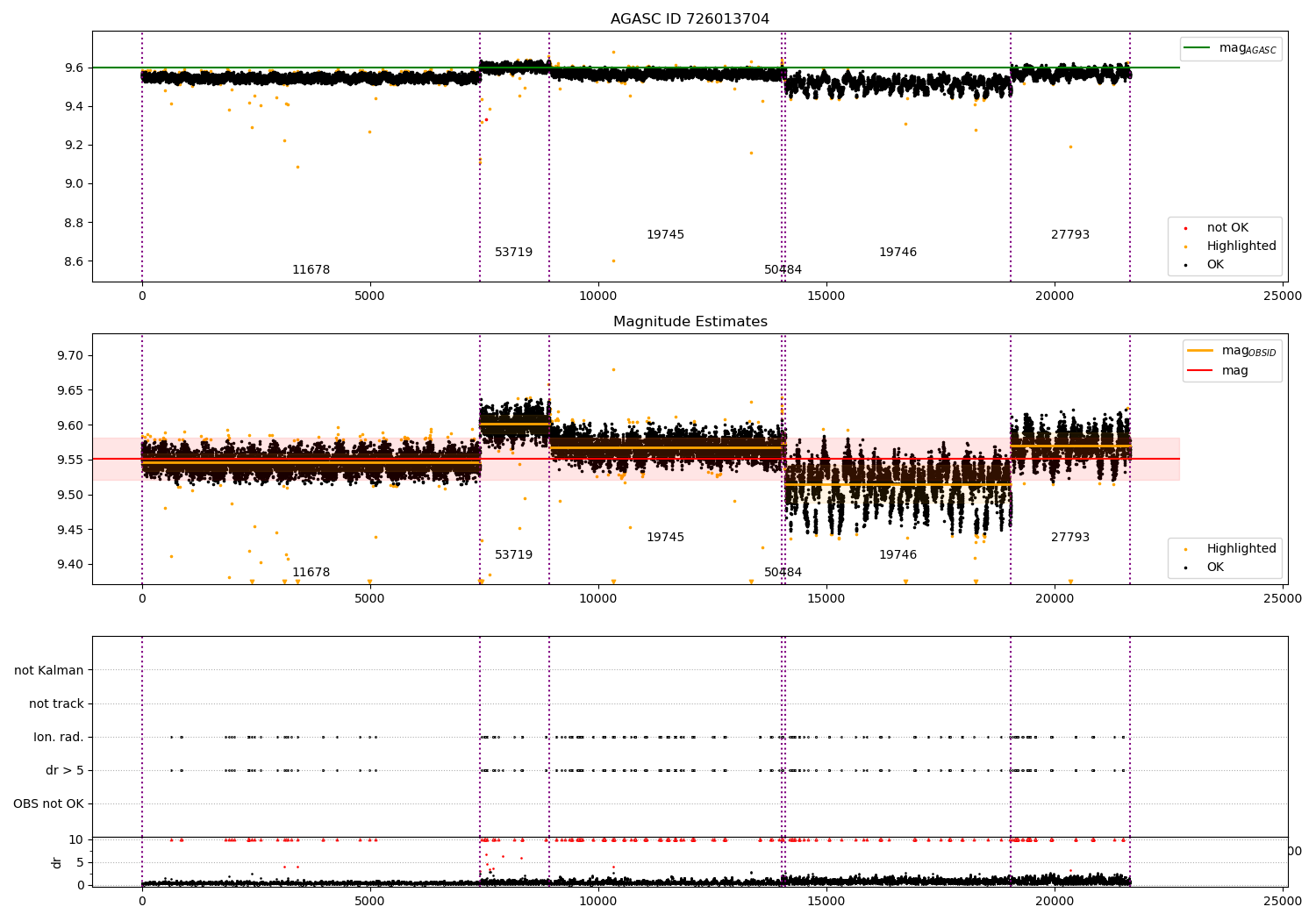Screen dimensions: 1316x921
Task: Click obsid label 11678 in Magnitude Estimates plot
Action: 311,572
